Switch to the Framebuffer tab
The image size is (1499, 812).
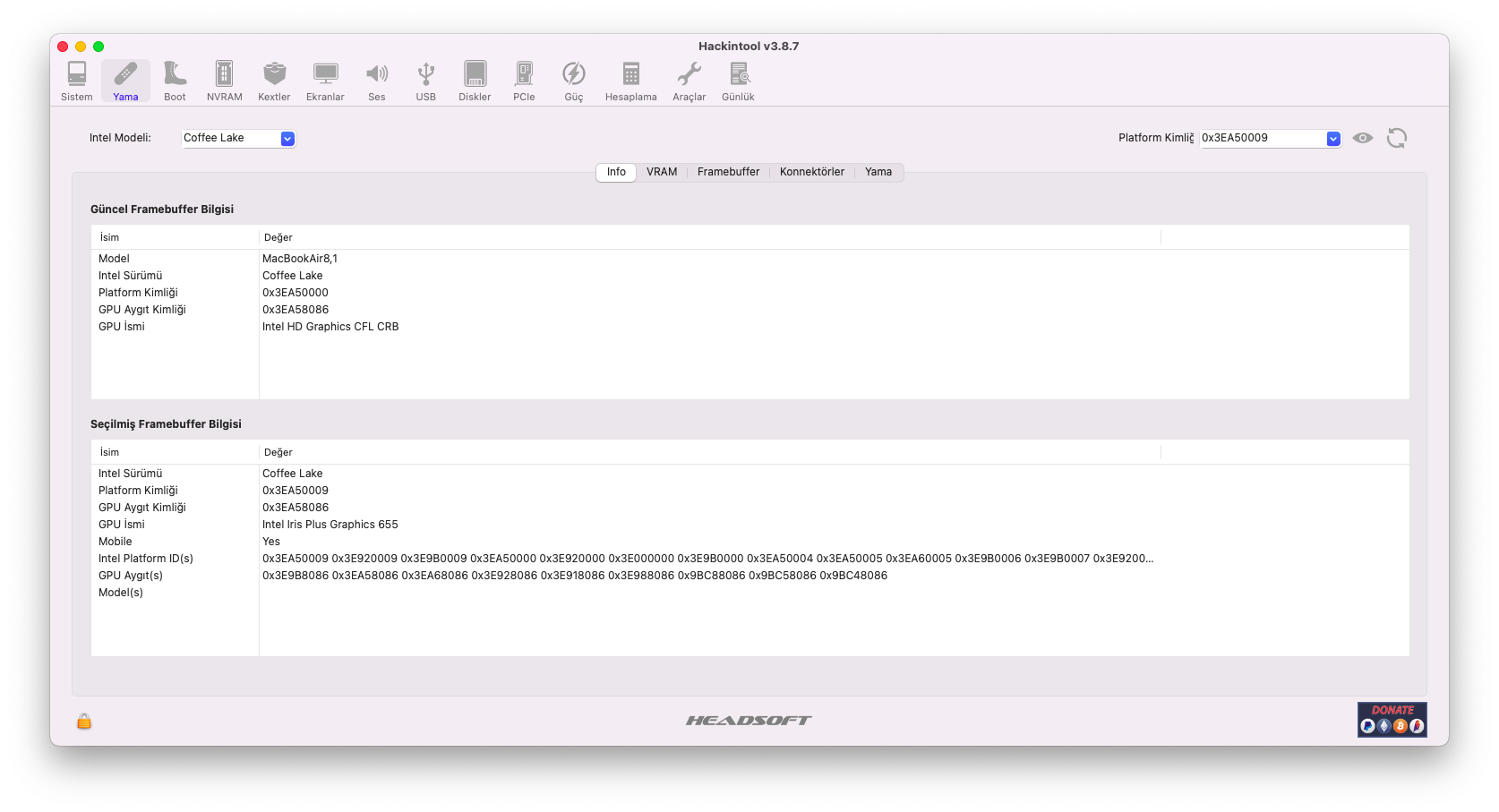729,172
